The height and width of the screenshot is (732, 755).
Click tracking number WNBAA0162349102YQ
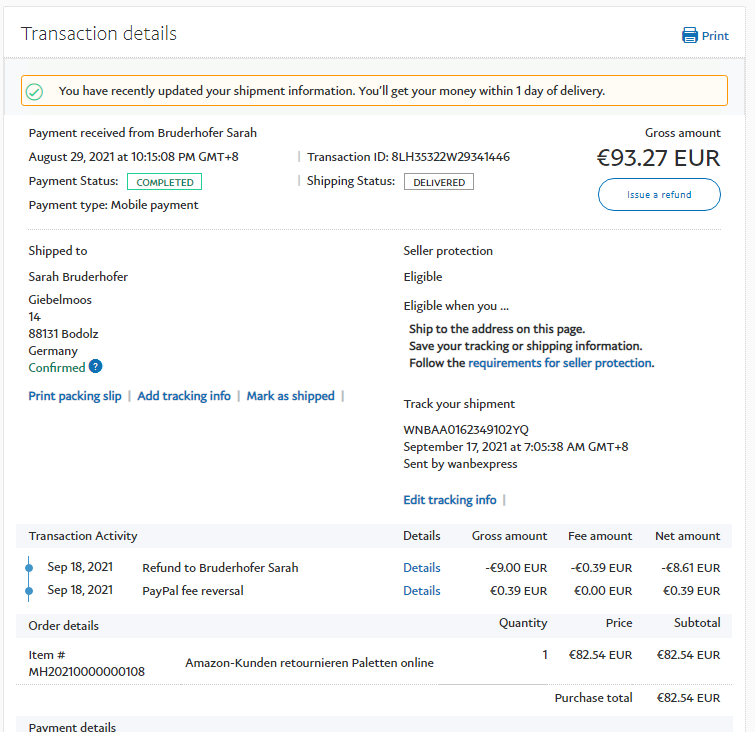(465, 430)
